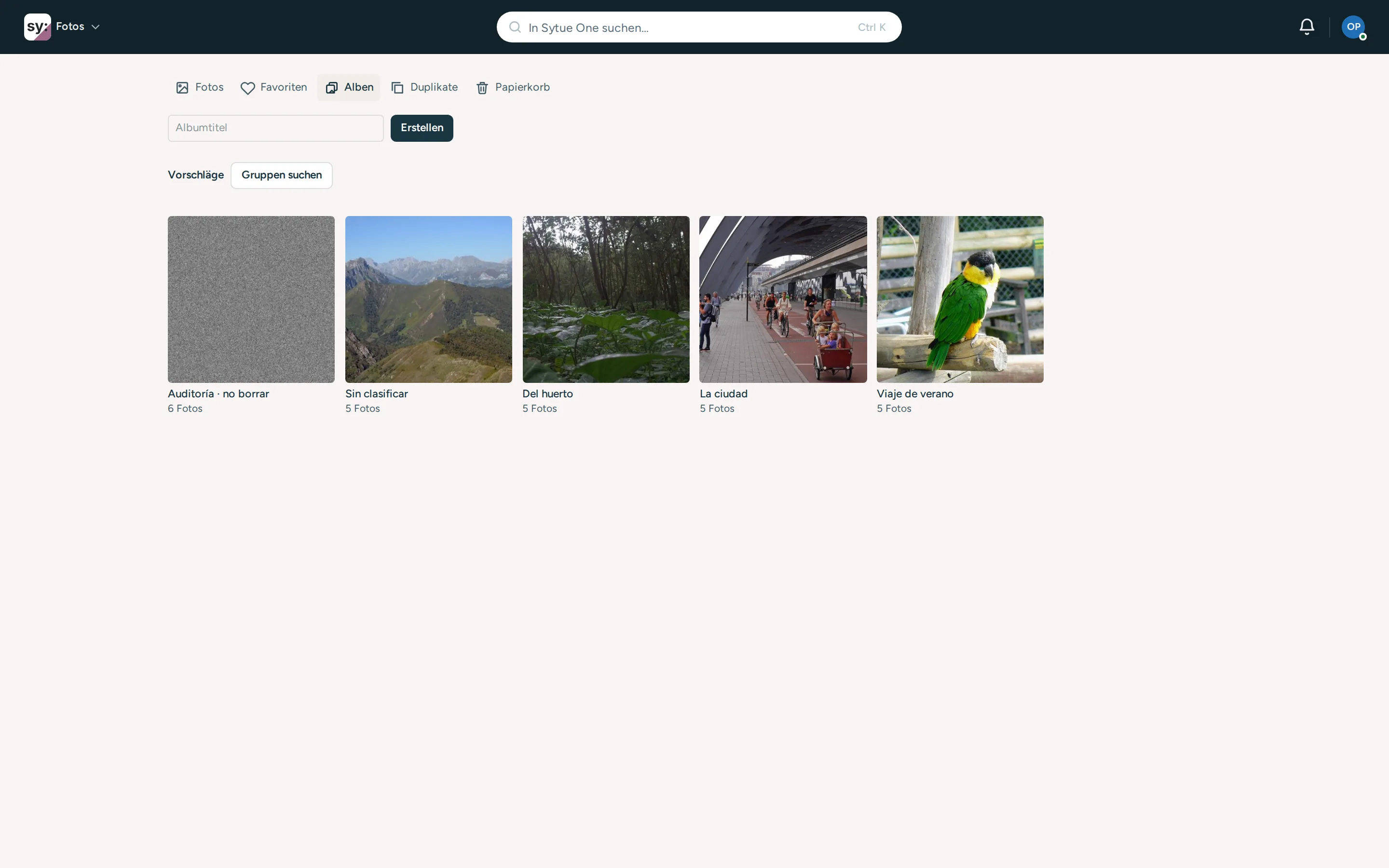Viewport: 1389px width, 868px height.
Task: Open the La ciudad cyclists thumbnail
Action: (783, 299)
